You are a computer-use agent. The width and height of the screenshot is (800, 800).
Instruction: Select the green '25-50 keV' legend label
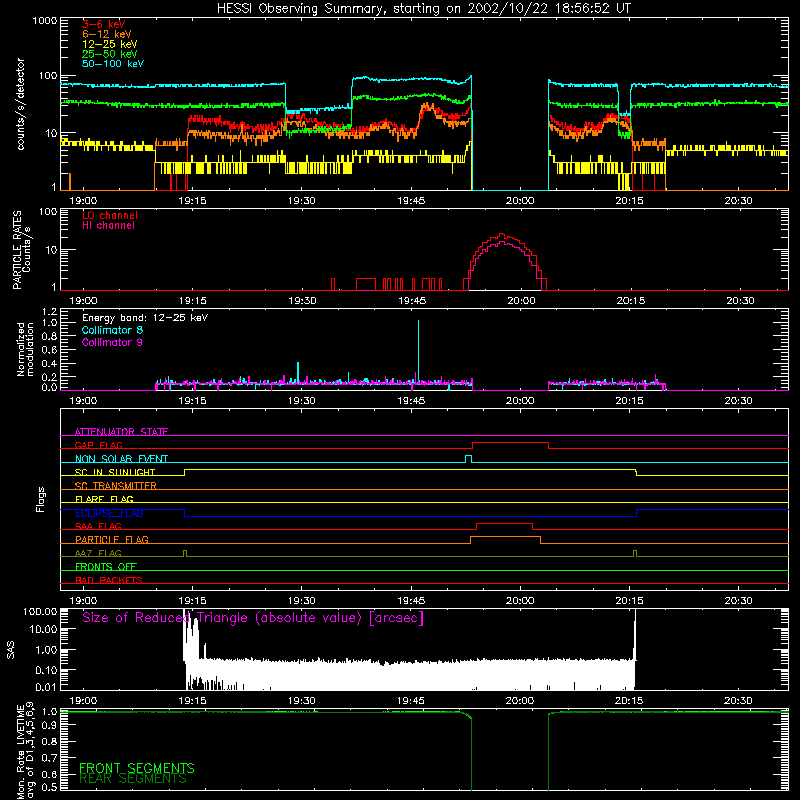pos(110,54)
